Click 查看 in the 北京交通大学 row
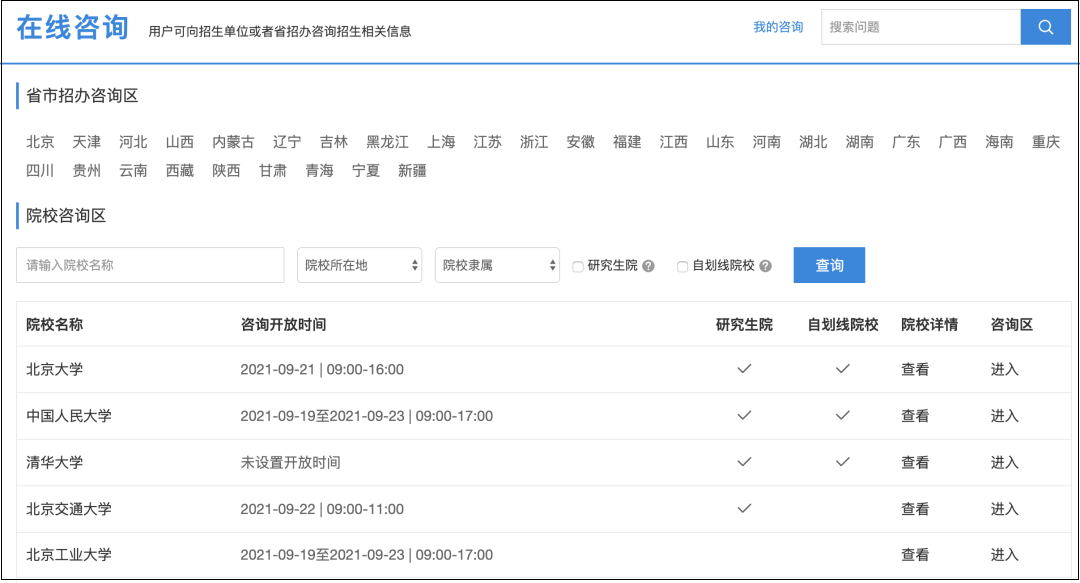The height and width of the screenshot is (583, 1080). point(915,509)
